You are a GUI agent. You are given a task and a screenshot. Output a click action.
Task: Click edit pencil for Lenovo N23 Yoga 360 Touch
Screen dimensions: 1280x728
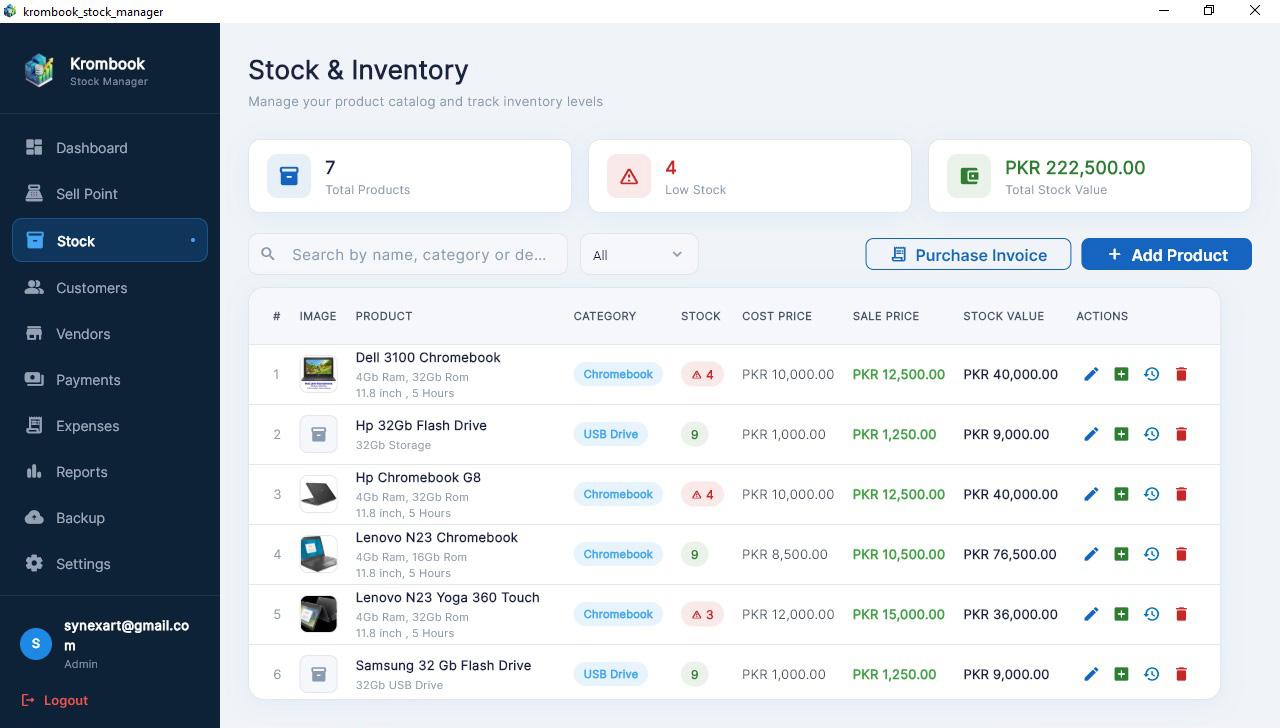1091,614
